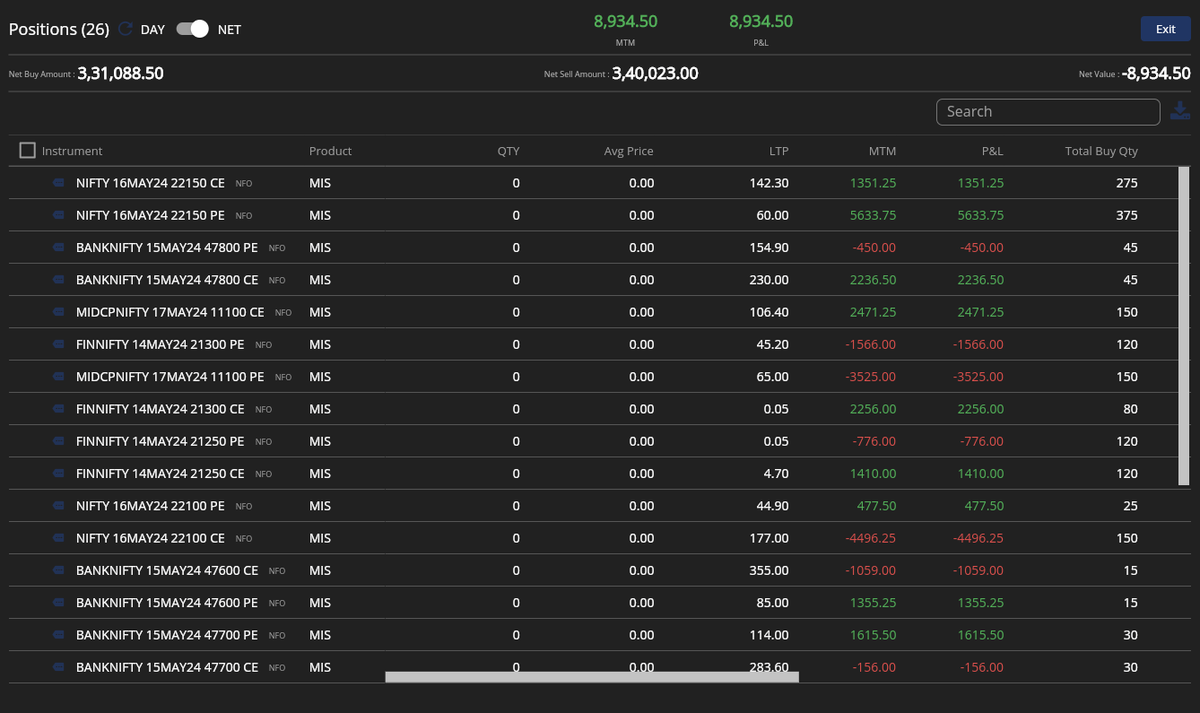Click the tag icon for BANKNIFTY 15MAY24 47600 CE

59,570
